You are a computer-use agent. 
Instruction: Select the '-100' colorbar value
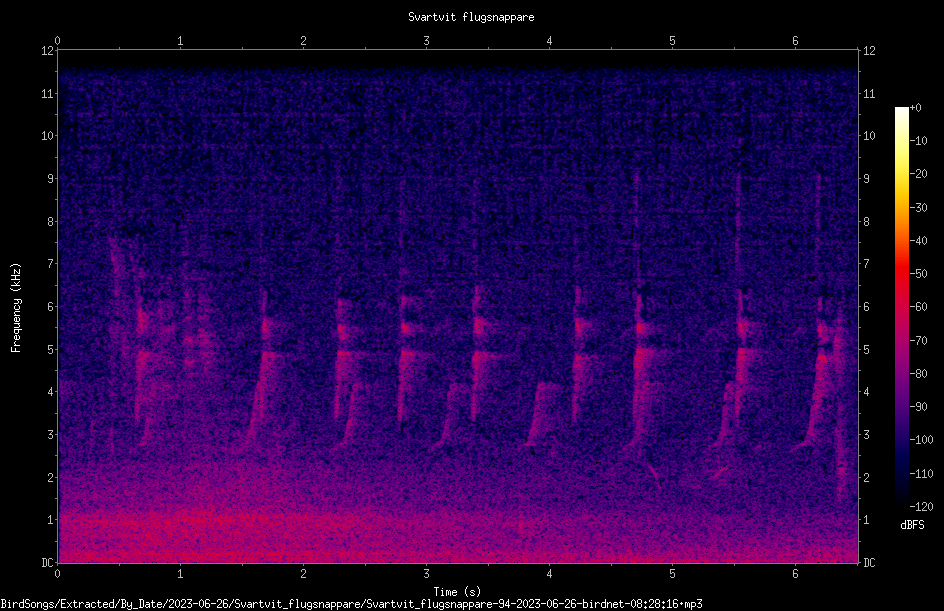(921, 440)
